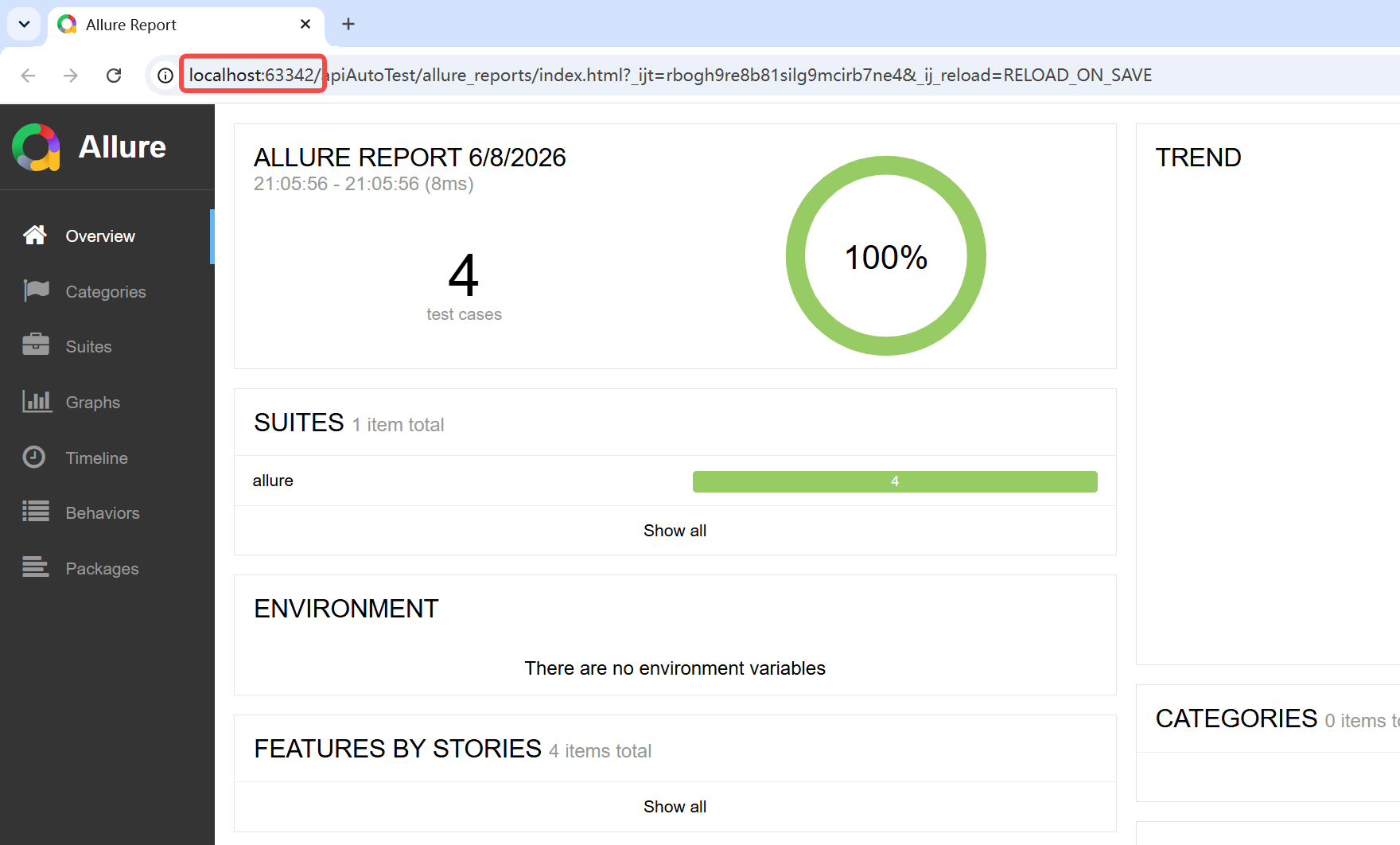Open the Overview home icon
The width and height of the screenshot is (1400, 845).
(35, 236)
